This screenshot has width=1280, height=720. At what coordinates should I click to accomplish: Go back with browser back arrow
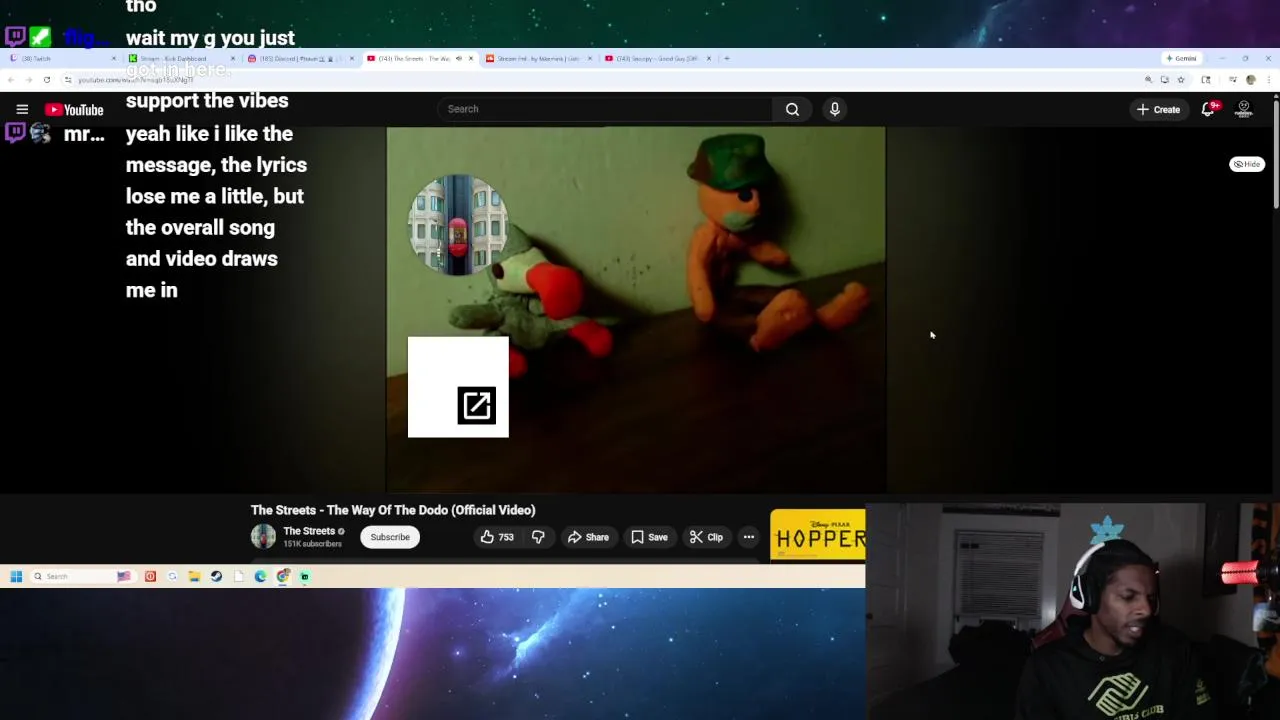pos(10,79)
